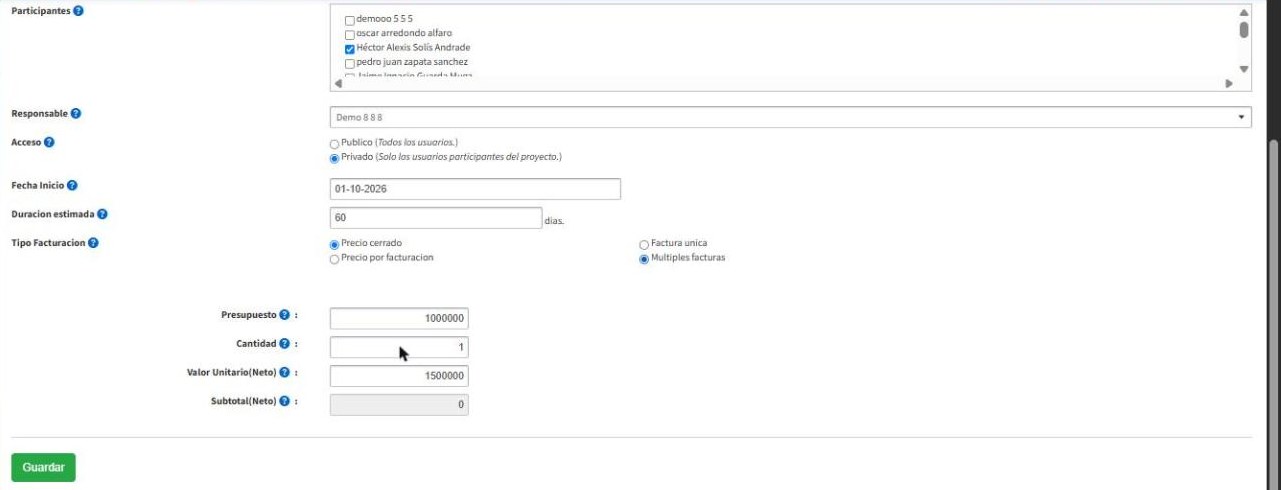
Task: Click participants list scroll-left arrow
Action: pyautogui.click(x=338, y=83)
